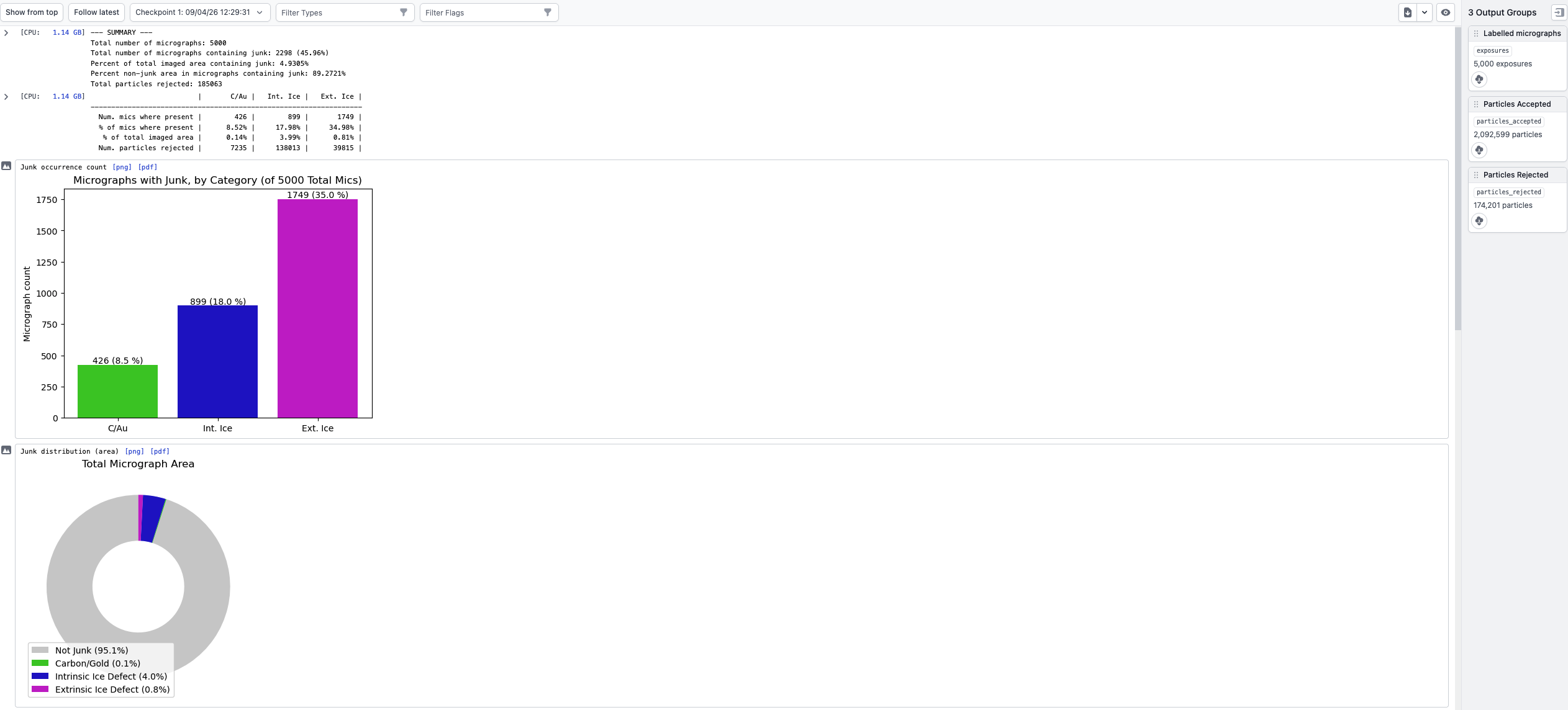
Task: Open download options chevron next to log download
Action: [x=1425, y=12]
